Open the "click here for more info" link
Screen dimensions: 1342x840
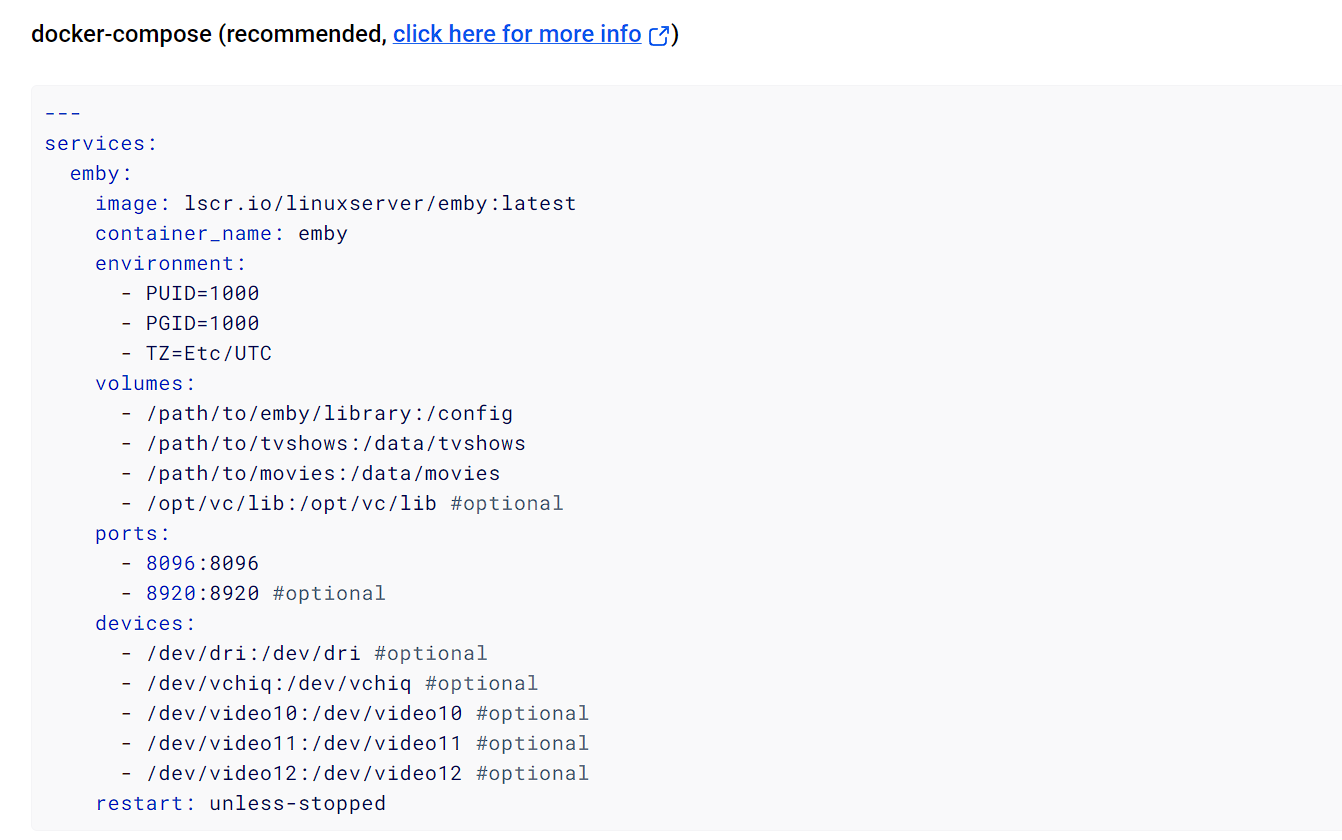click(517, 34)
